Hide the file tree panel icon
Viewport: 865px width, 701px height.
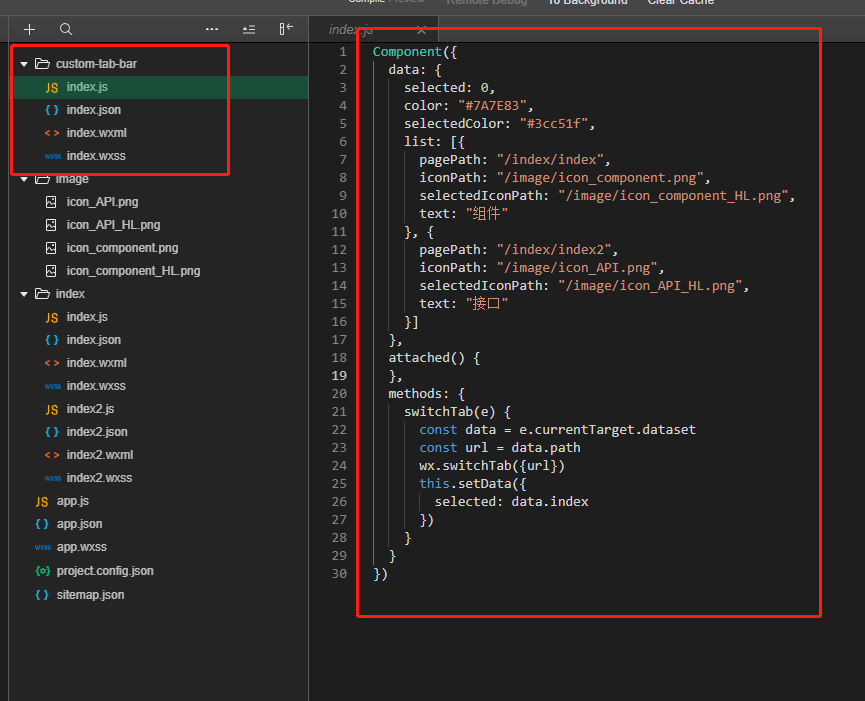[x=286, y=29]
